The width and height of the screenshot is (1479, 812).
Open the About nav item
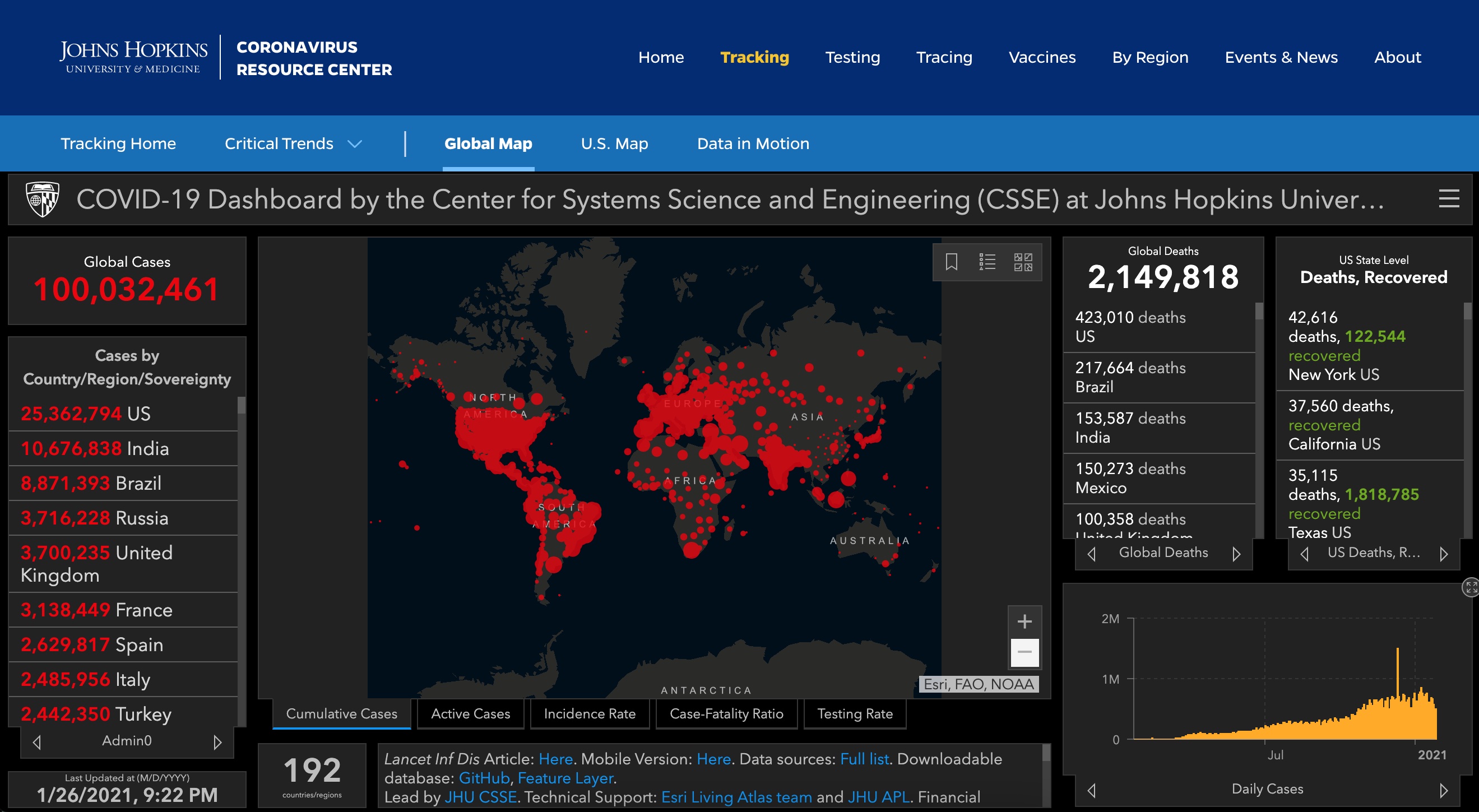[1398, 57]
